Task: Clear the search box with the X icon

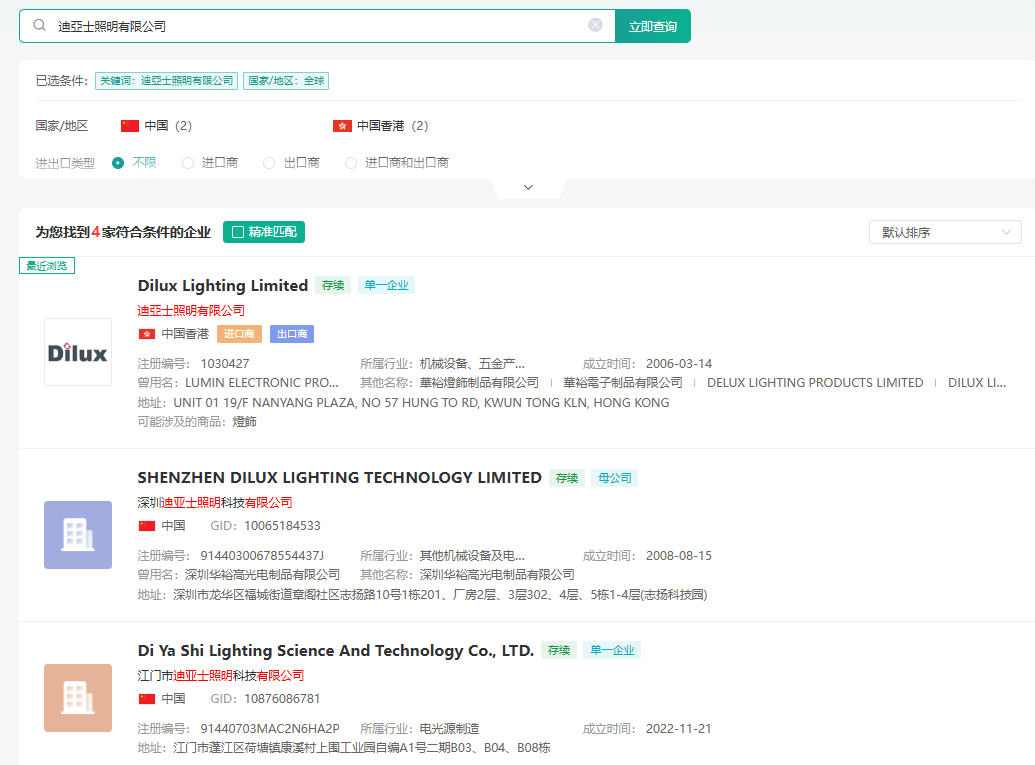Action: click(595, 25)
